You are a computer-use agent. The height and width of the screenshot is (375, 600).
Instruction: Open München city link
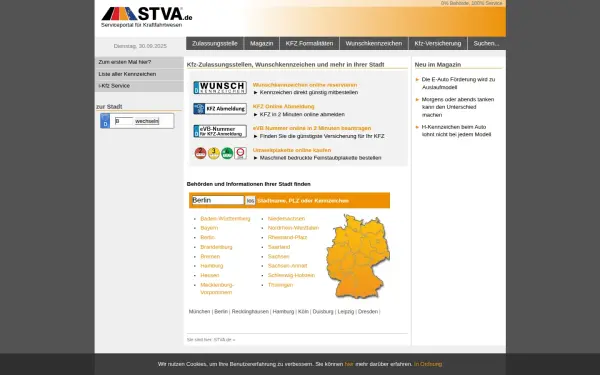pyautogui.click(x=199, y=312)
